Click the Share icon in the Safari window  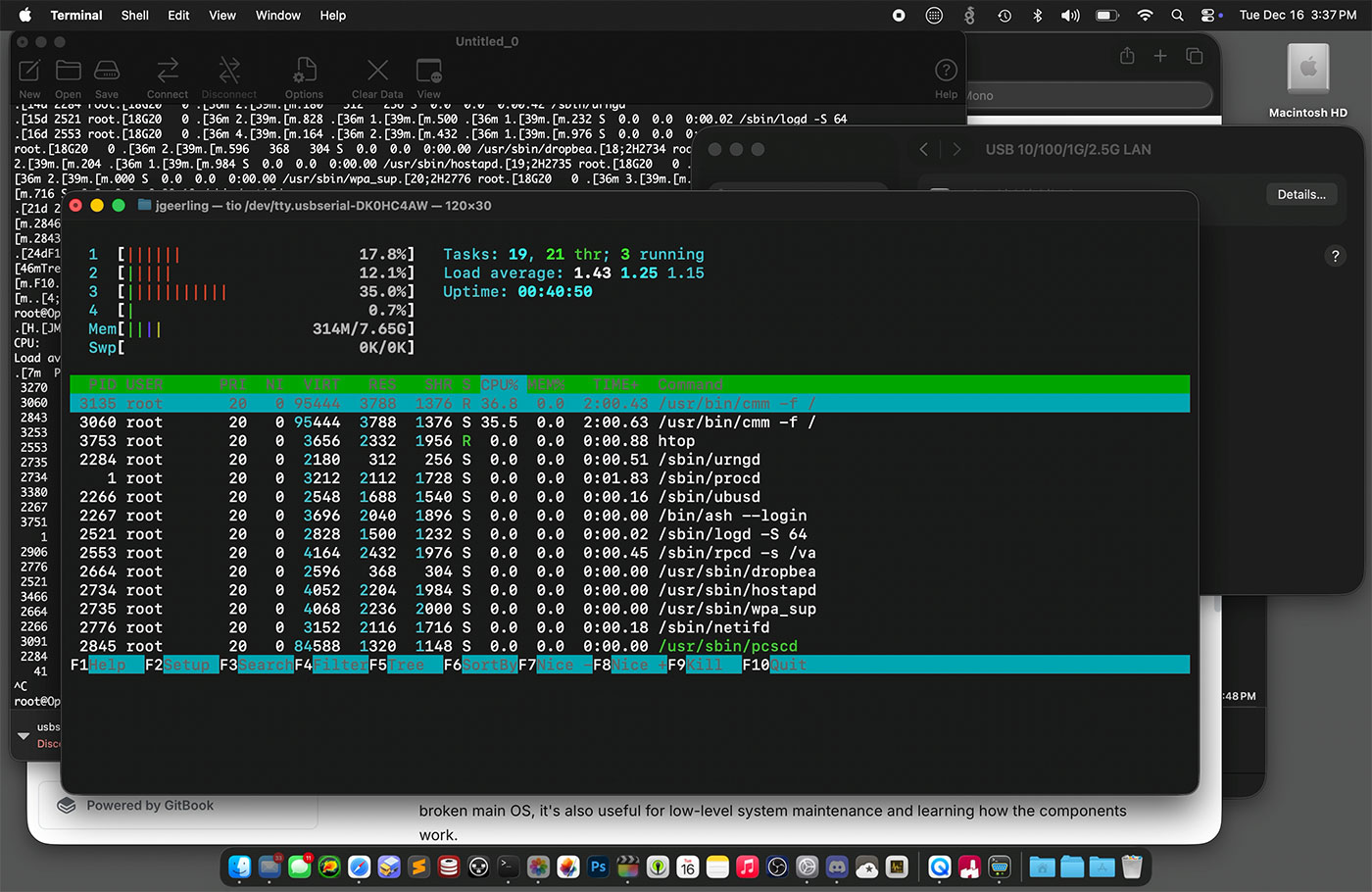tap(1127, 56)
